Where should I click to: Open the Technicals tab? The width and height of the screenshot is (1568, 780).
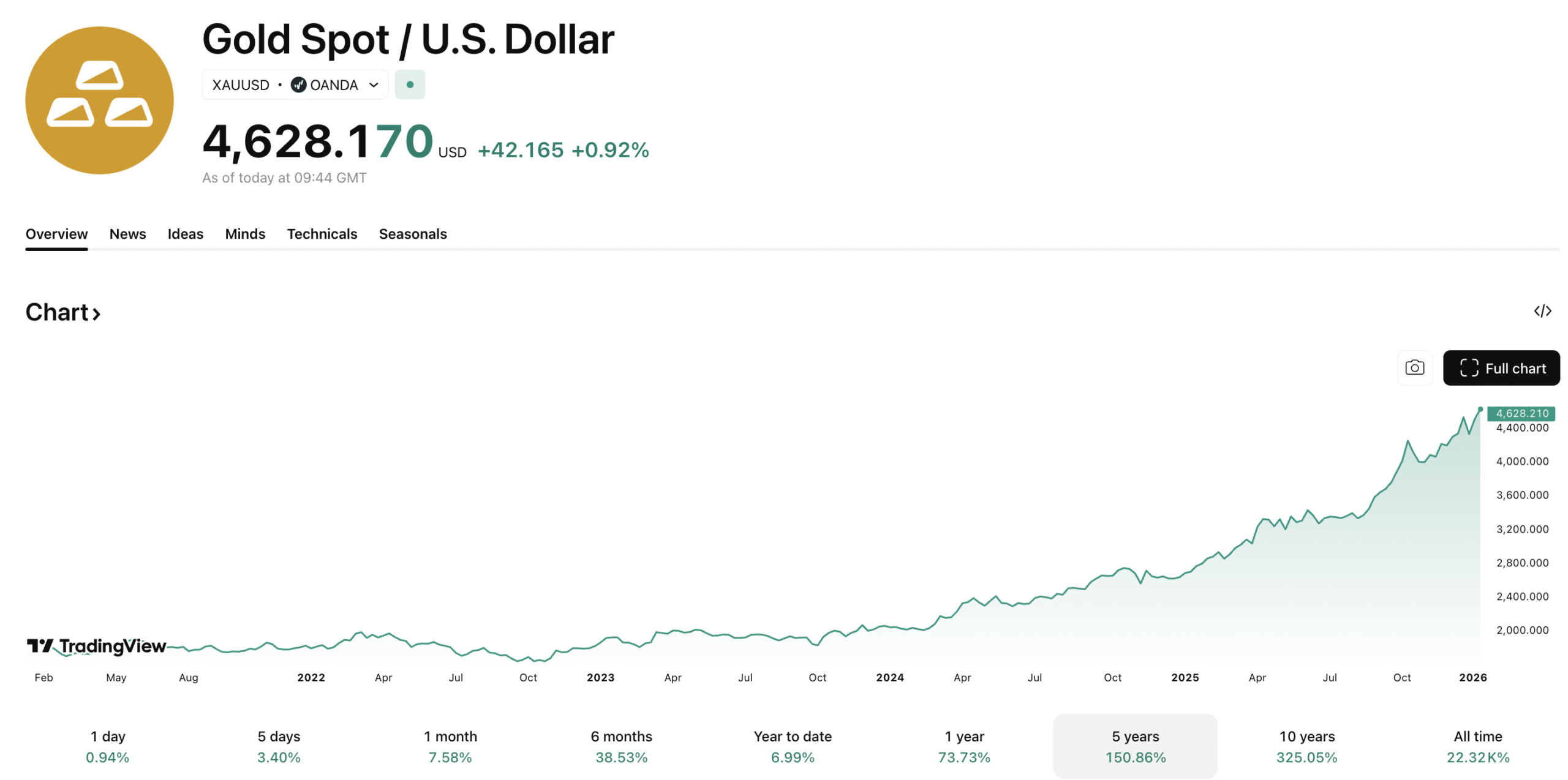[x=322, y=234]
